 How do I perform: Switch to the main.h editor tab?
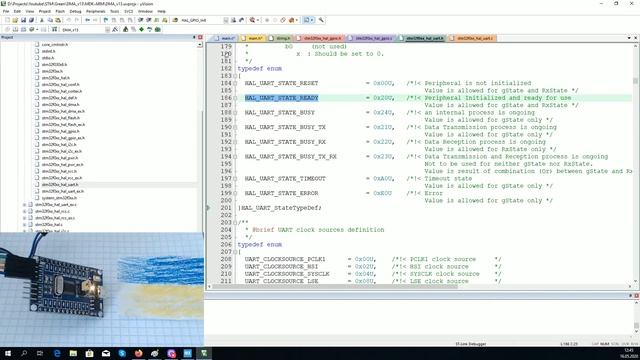[x=252, y=38]
